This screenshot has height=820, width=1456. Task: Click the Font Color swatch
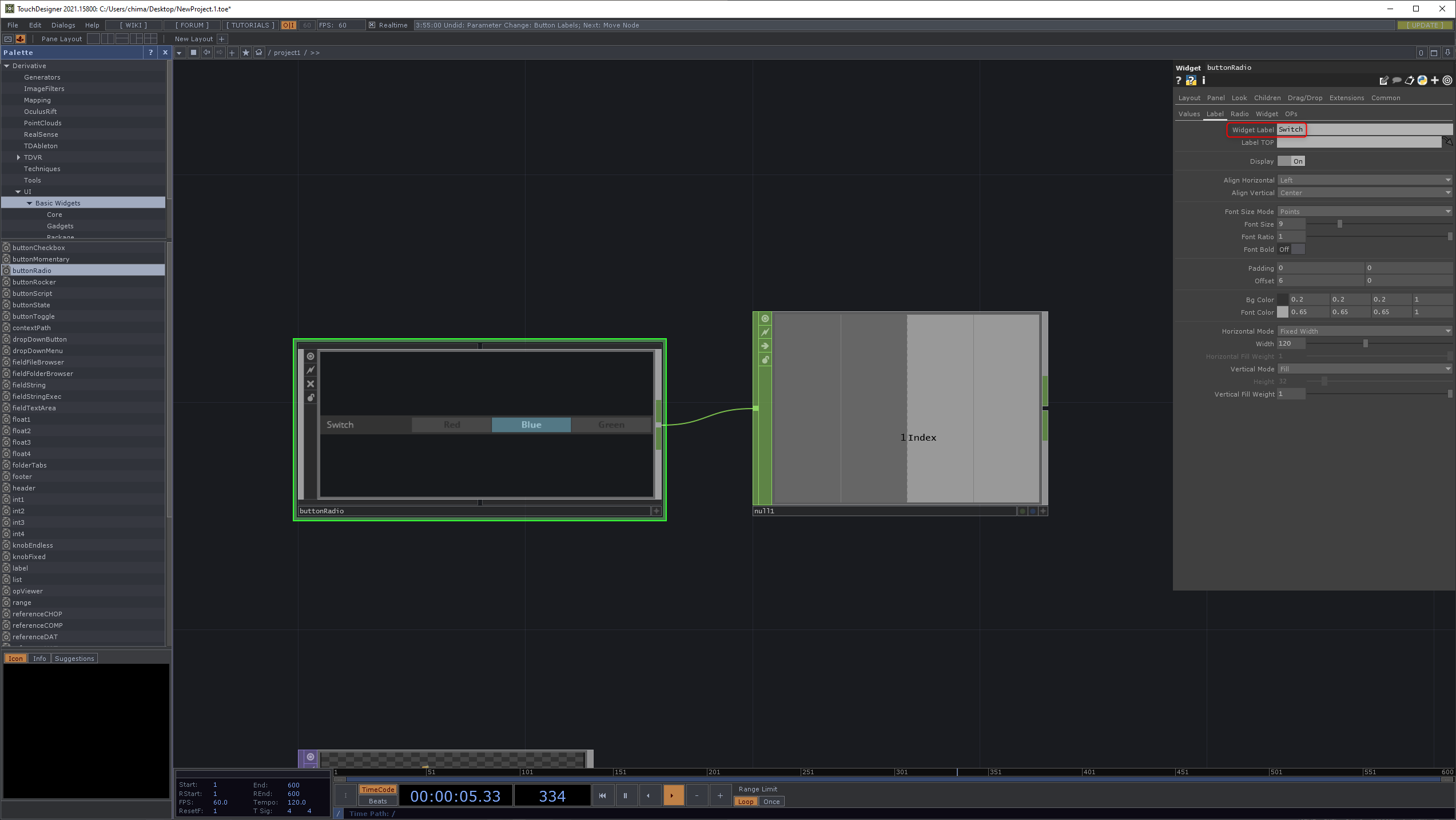[x=1283, y=312]
